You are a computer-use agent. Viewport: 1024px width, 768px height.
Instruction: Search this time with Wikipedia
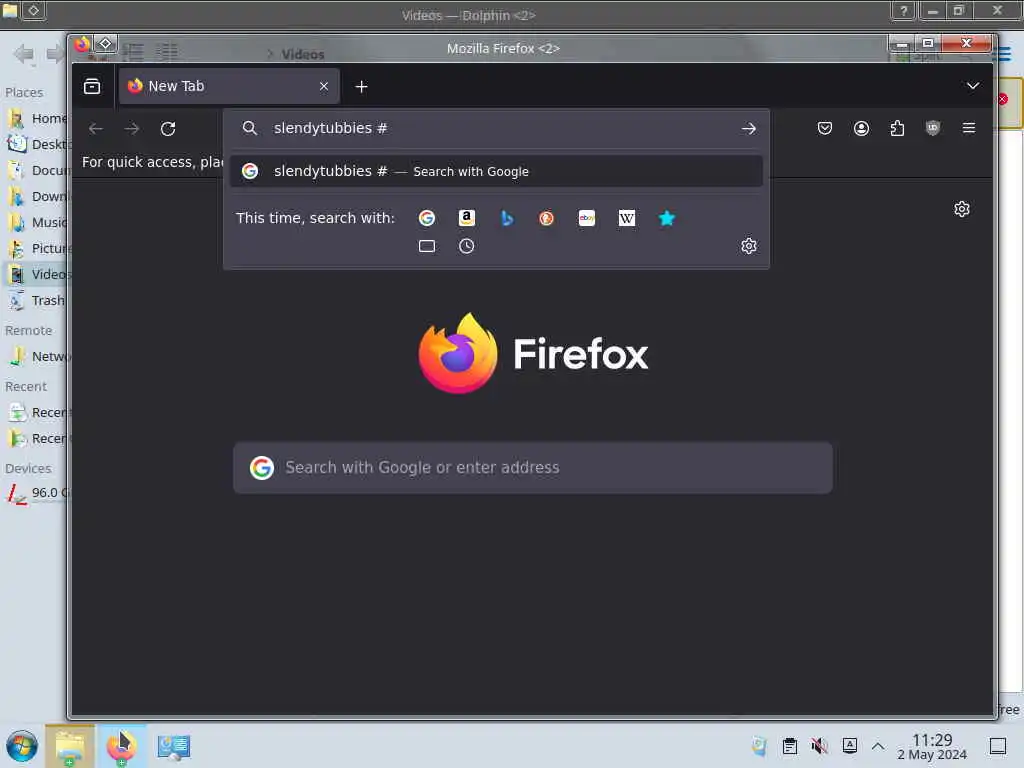[x=627, y=218]
